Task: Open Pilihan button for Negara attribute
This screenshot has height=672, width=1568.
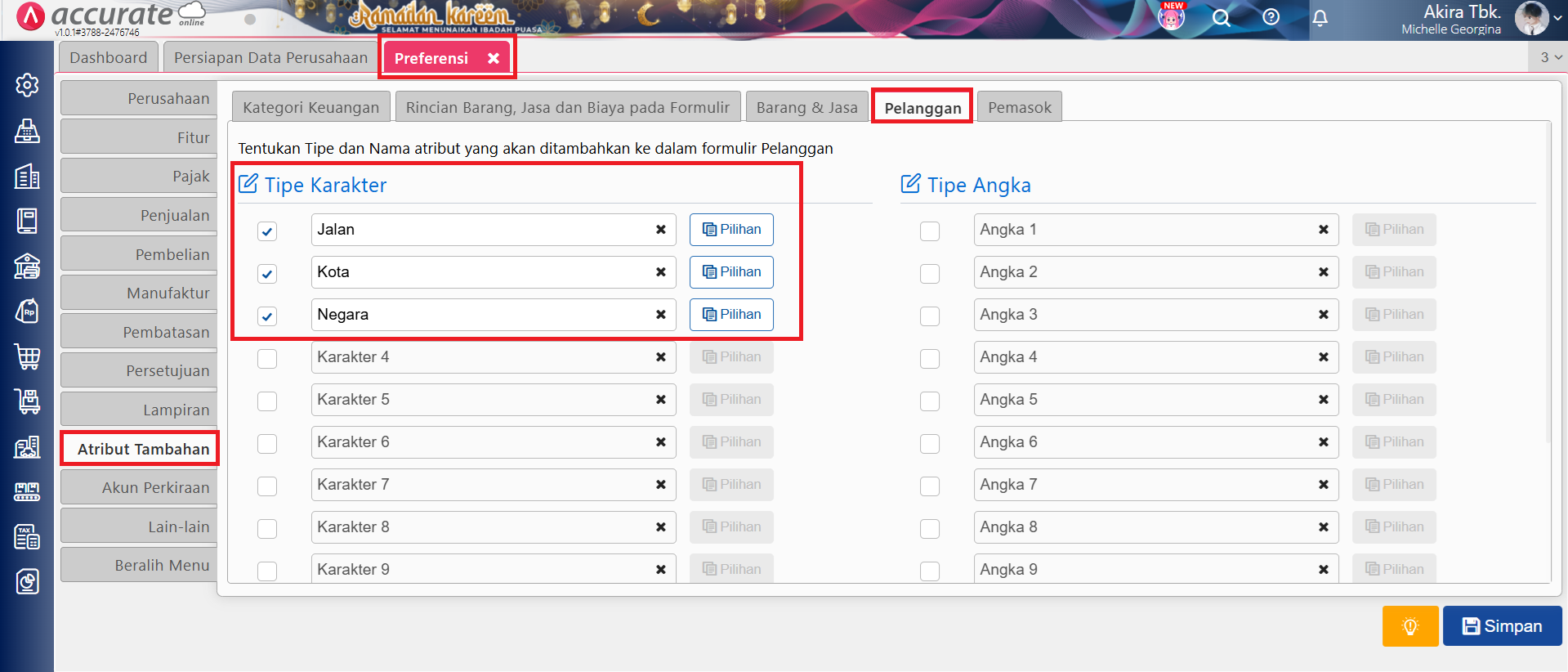Action: point(731,315)
